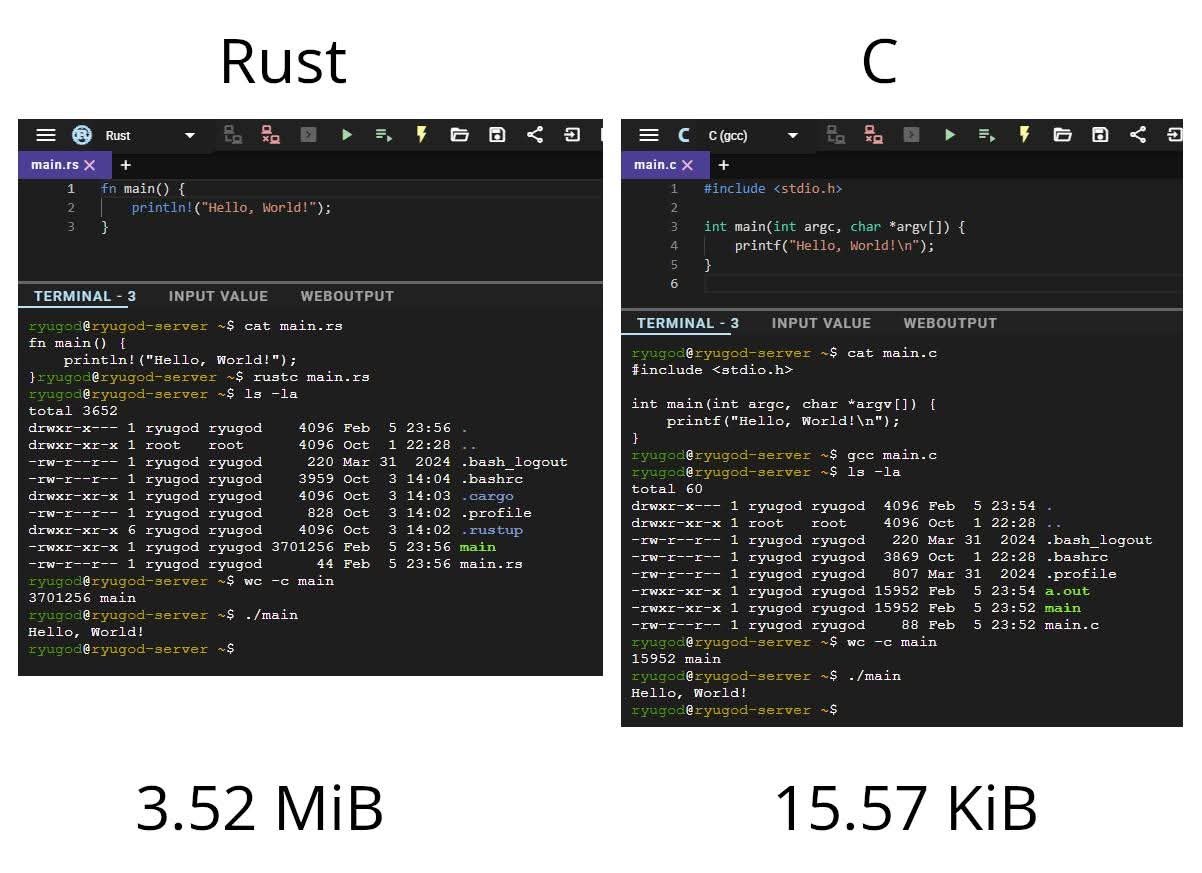Click the save icon in the C (gcc) toolbar
The height and width of the screenshot is (873, 1202).
[x=1100, y=135]
